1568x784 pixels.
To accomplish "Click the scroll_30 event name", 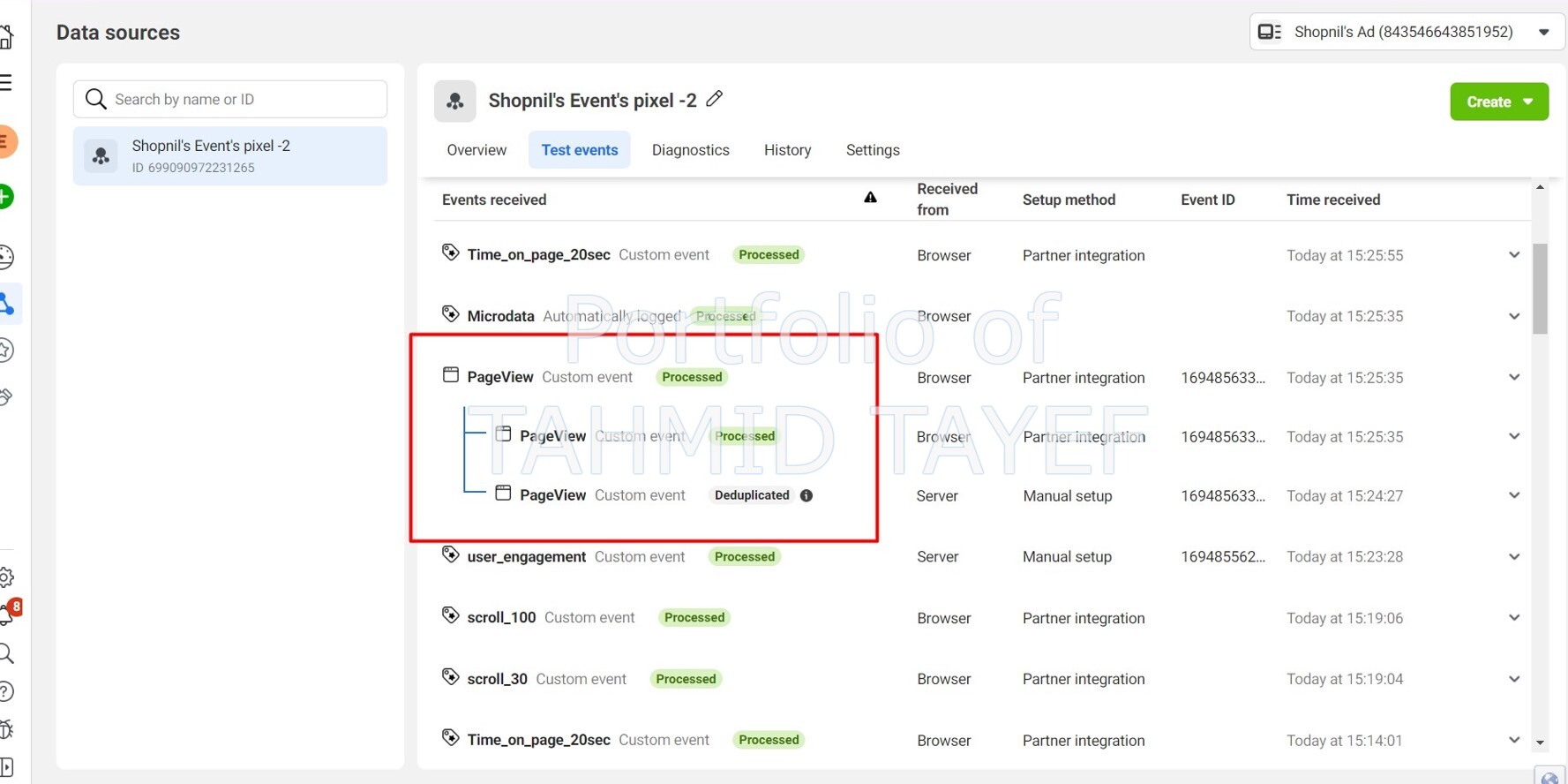I will coord(497,679).
